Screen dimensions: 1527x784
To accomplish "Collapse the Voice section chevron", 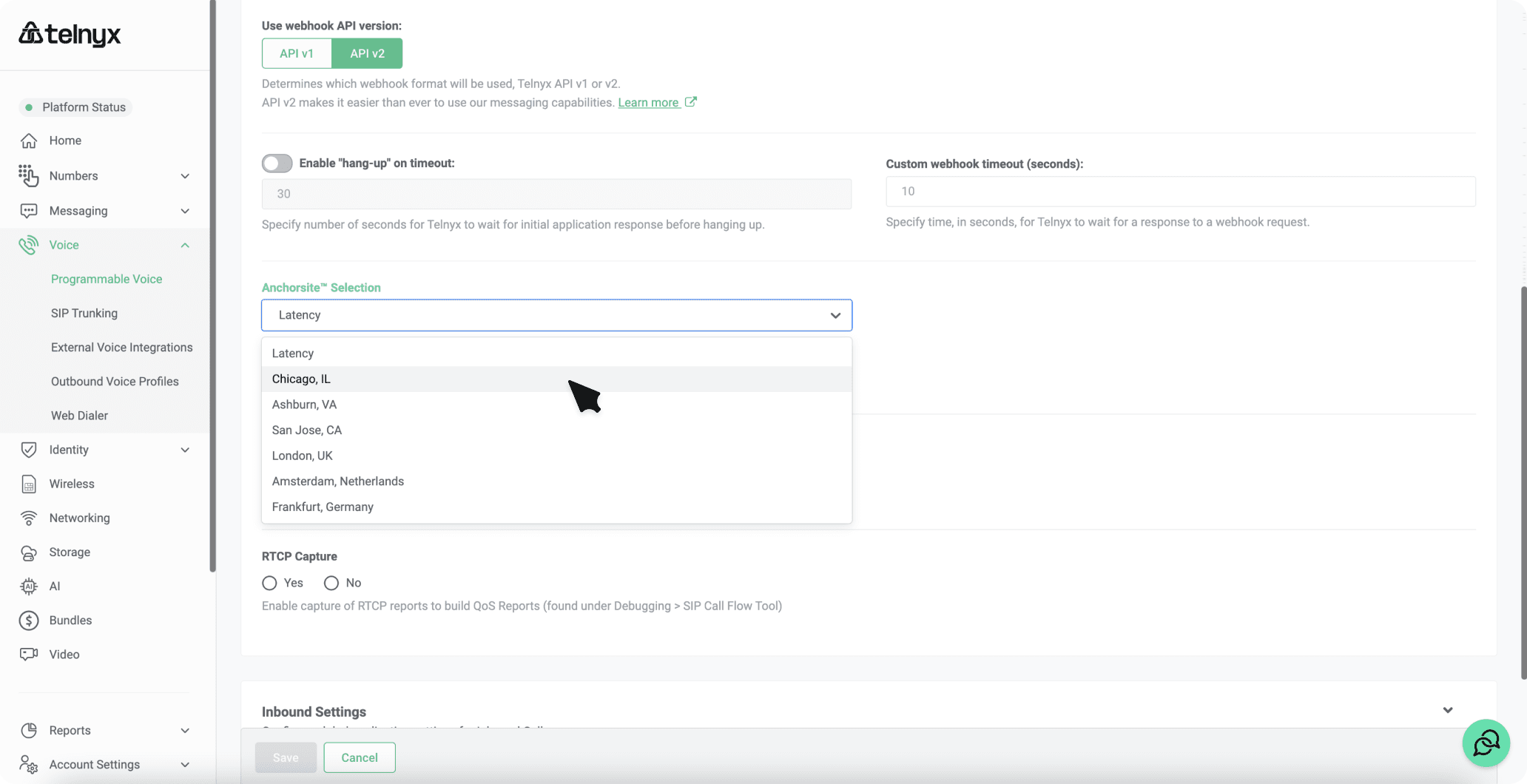I will 185,245.
